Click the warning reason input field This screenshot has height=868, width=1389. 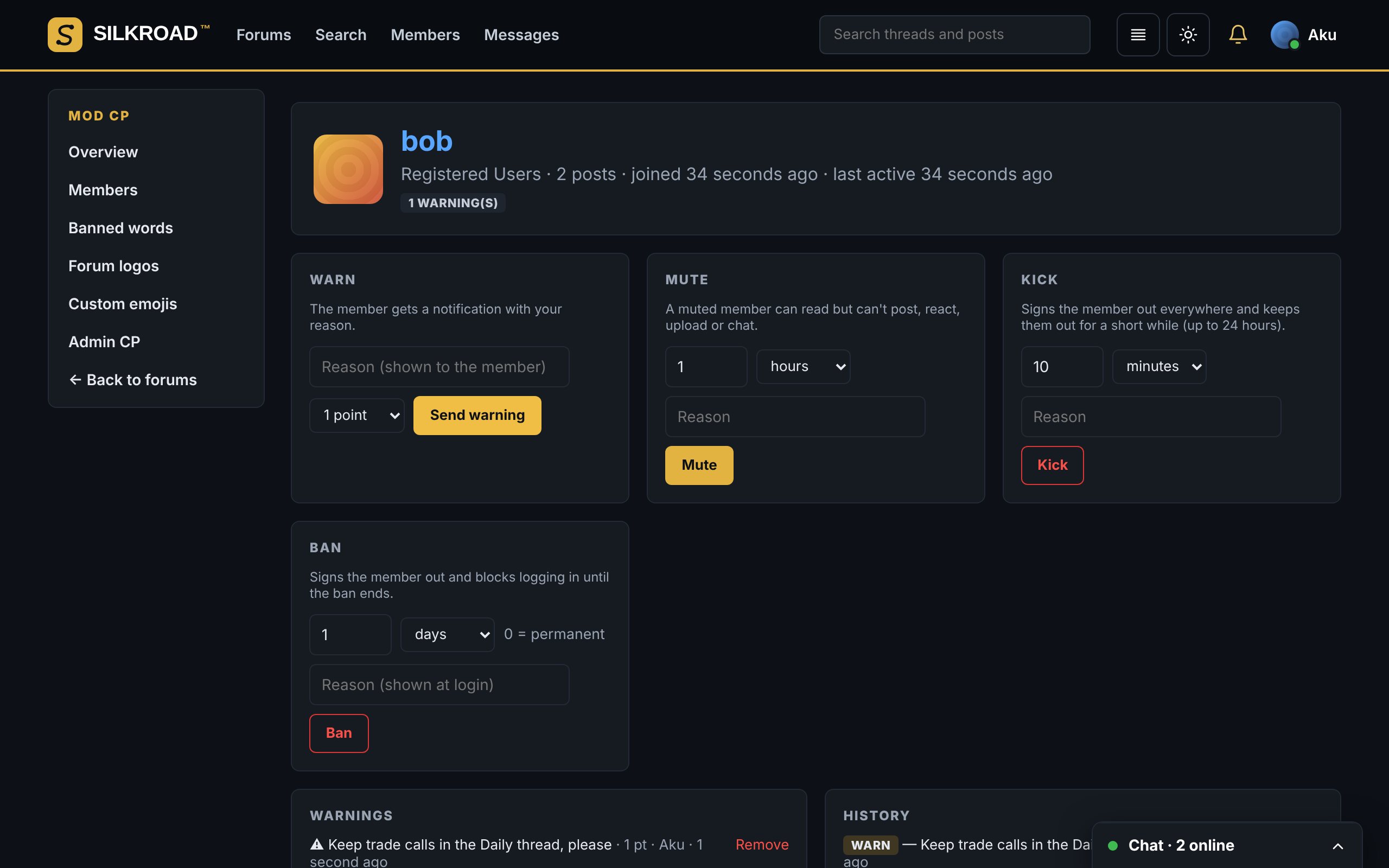[x=439, y=366]
